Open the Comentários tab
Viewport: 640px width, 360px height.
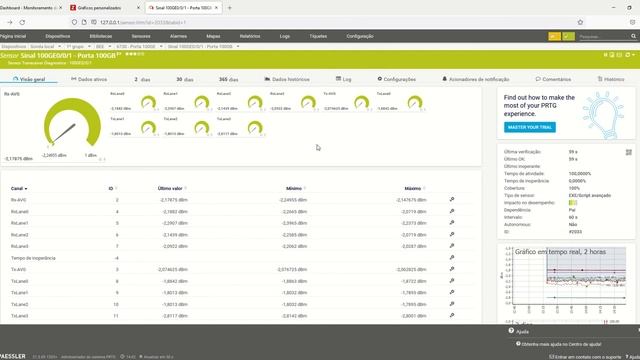coord(553,79)
